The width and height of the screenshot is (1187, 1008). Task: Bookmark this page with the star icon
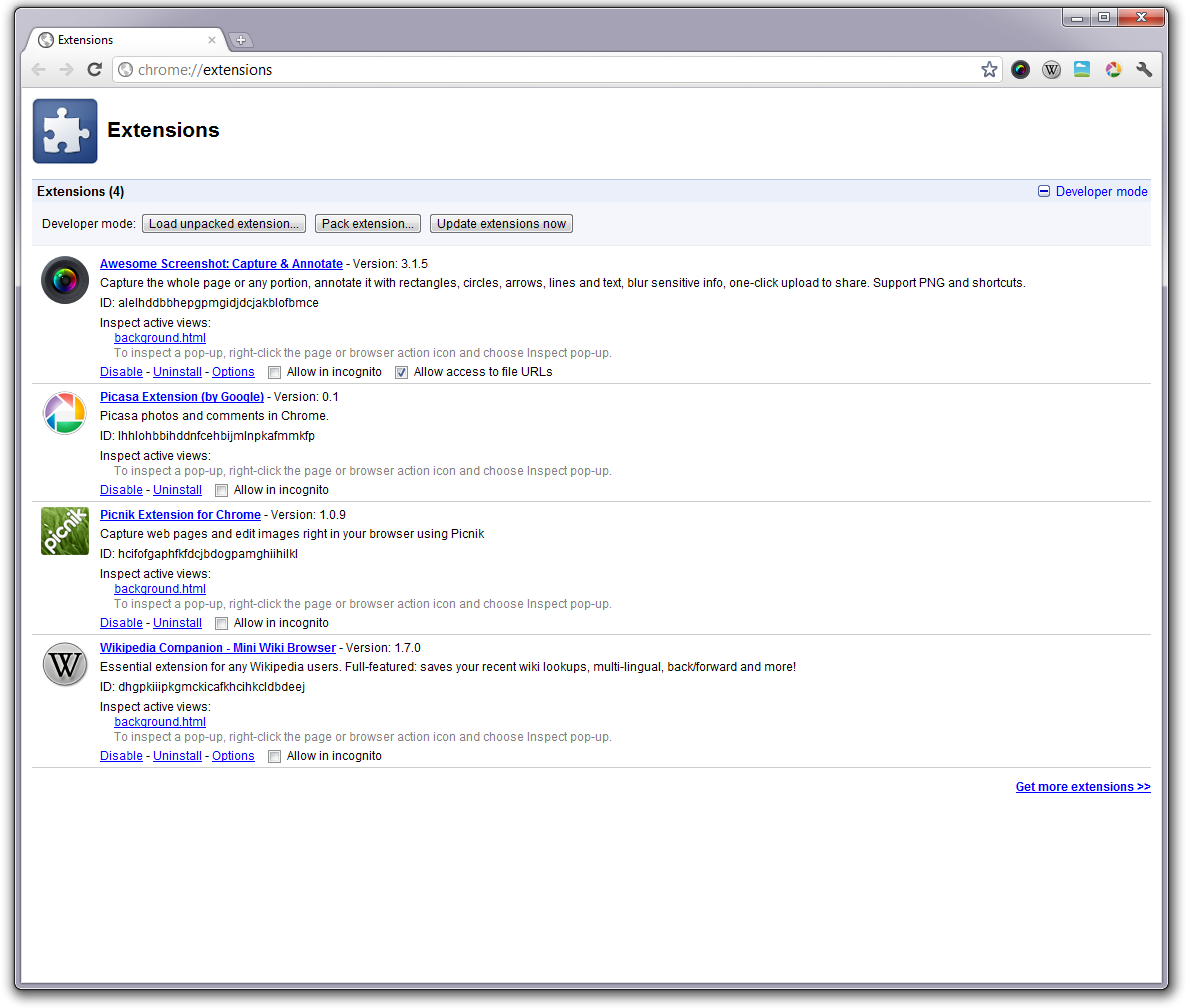pos(989,69)
